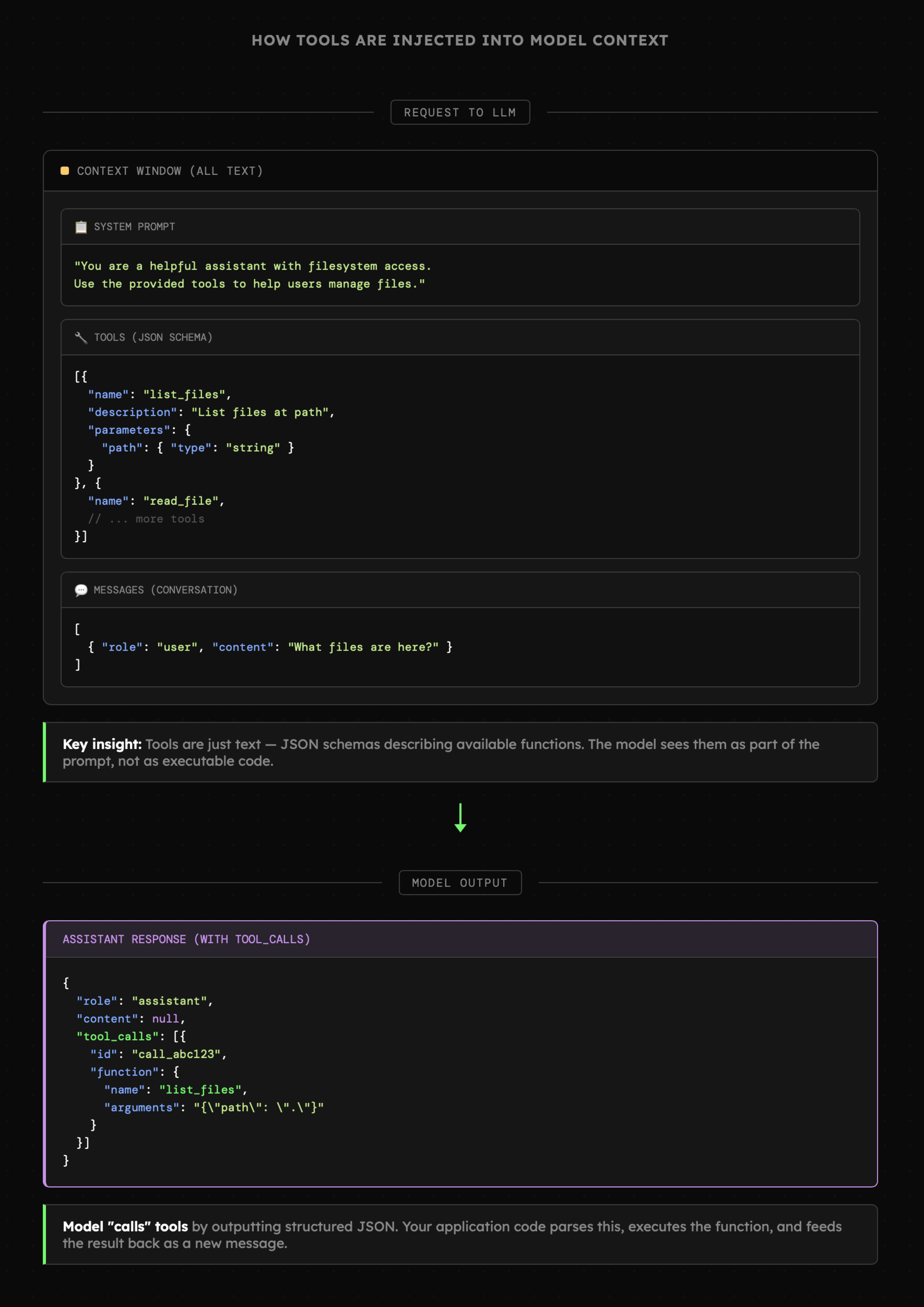Click the wrench icon beside Tools

(81, 338)
